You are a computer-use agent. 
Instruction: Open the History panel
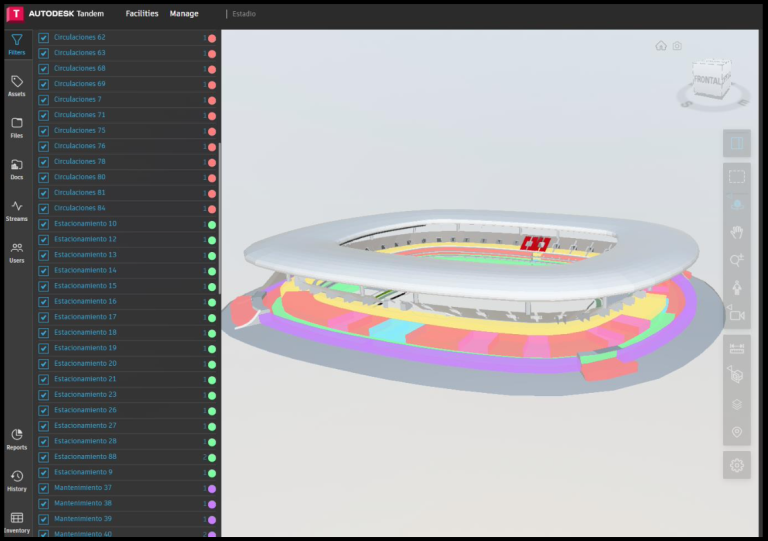point(17,481)
